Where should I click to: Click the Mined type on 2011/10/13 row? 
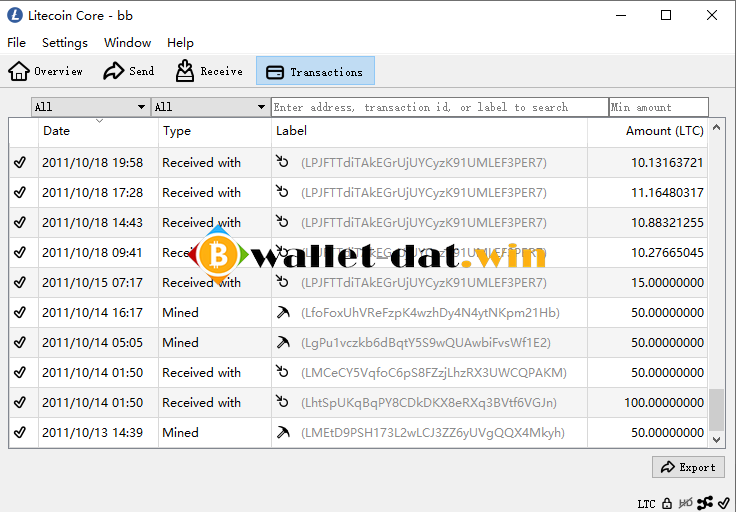pyautogui.click(x=180, y=432)
